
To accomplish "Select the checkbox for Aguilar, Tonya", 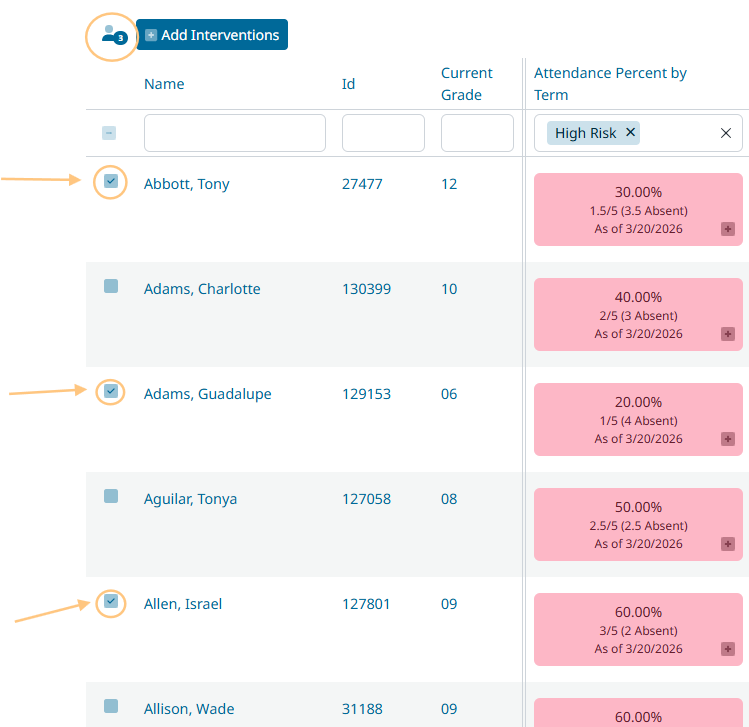I will point(111,496).
